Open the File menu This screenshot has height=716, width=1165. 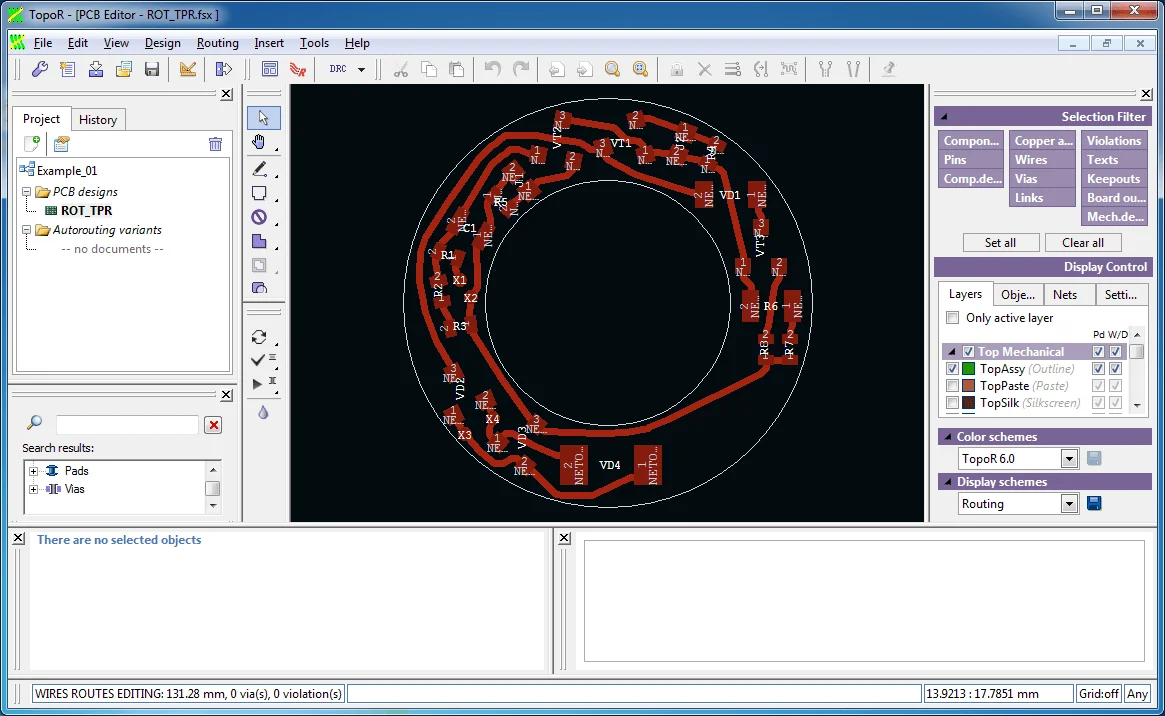[43, 43]
